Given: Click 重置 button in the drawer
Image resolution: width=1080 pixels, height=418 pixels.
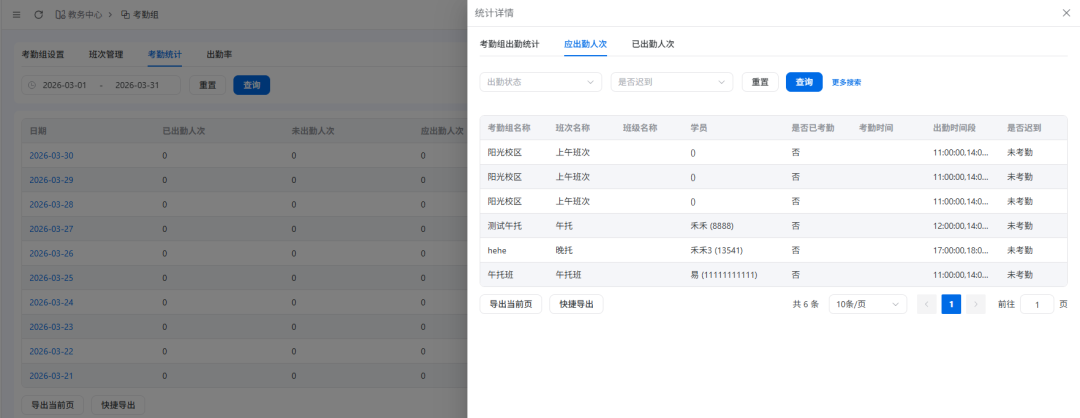Looking at the screenshot, I should tap(760, 82).
